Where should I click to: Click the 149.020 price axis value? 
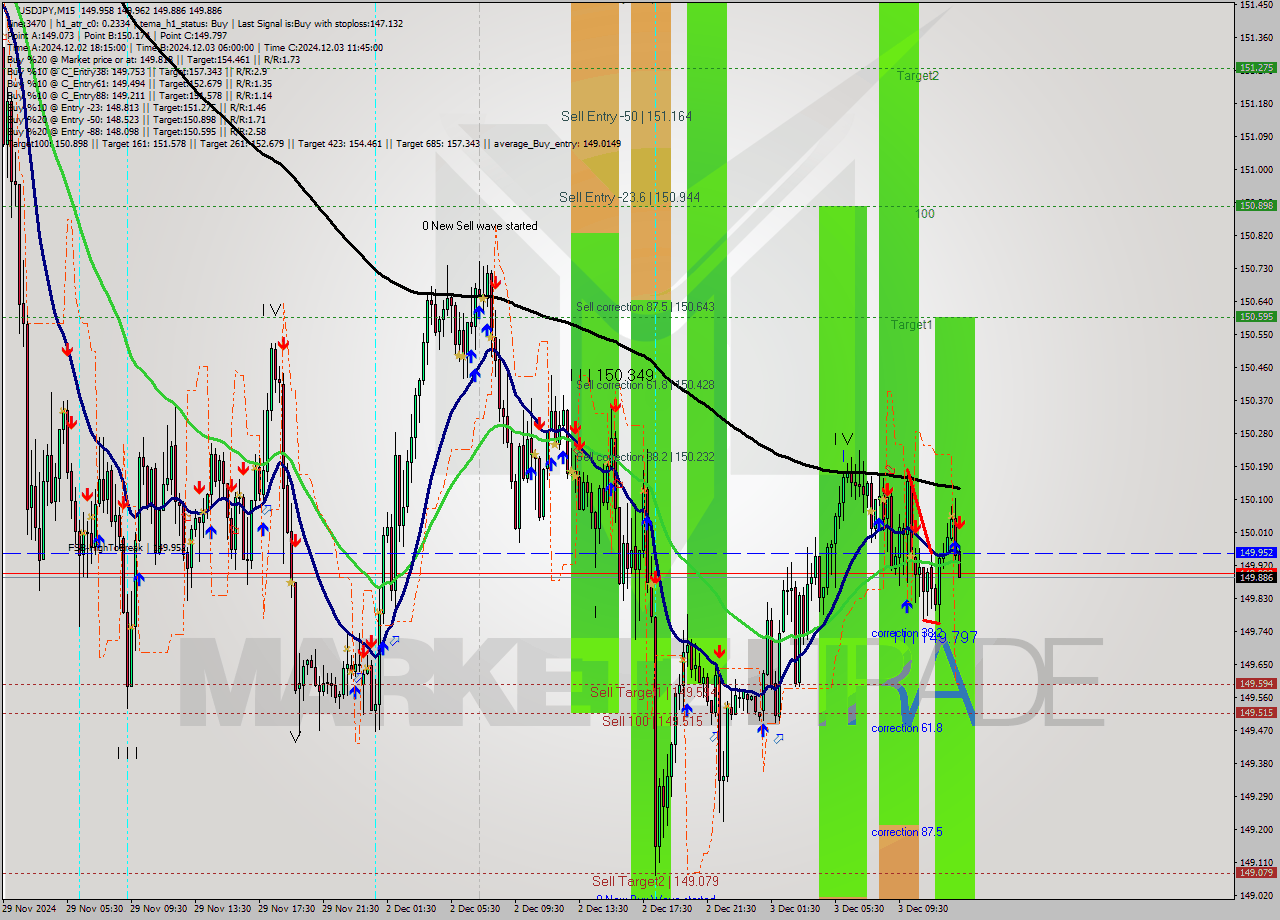tap(1256, 895)
